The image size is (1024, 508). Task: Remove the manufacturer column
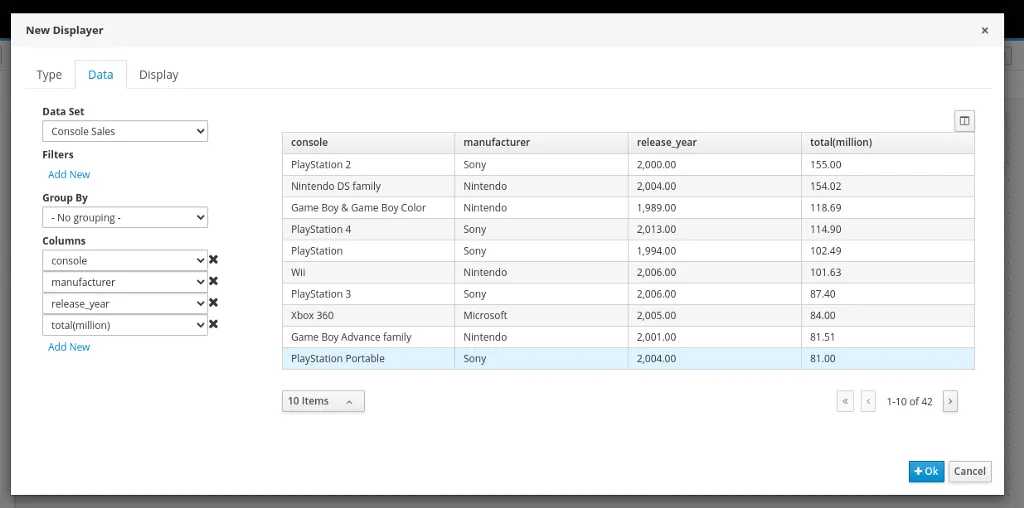pyautogui.click(x=213, y=281)
